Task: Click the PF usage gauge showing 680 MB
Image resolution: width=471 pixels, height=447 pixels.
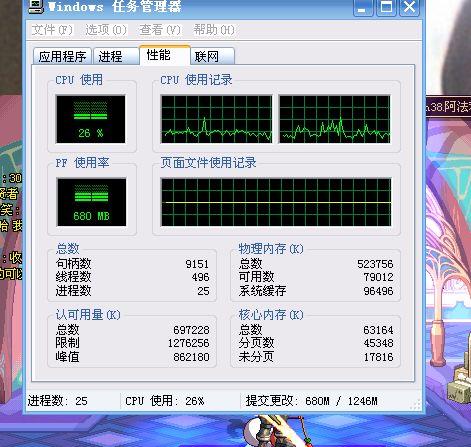Action: point(92,202)
